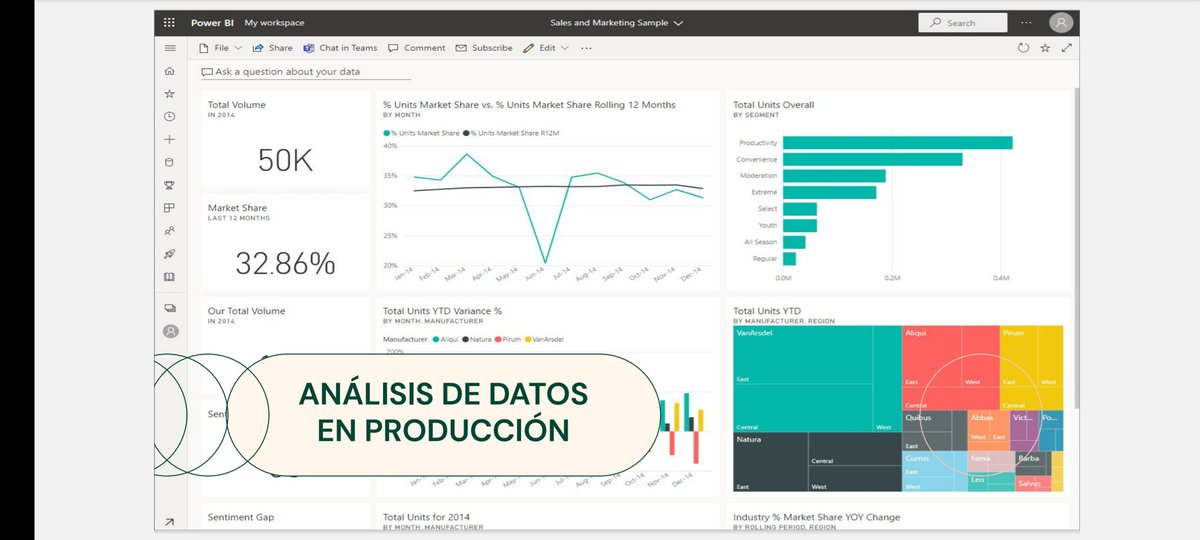The height and width of the screenshot is (540, 1200).
Task: Click the Search box in header
Action: tap(963, 22)
